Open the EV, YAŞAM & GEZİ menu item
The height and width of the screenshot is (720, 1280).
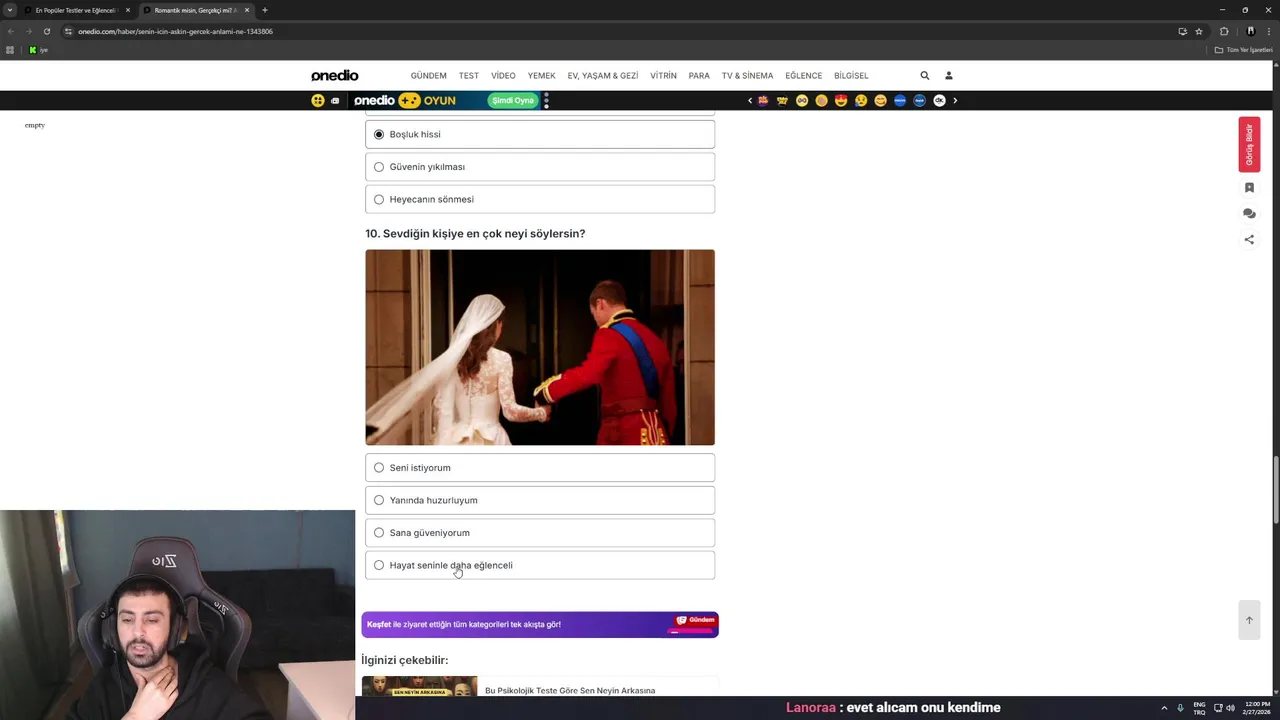point(603,76)
